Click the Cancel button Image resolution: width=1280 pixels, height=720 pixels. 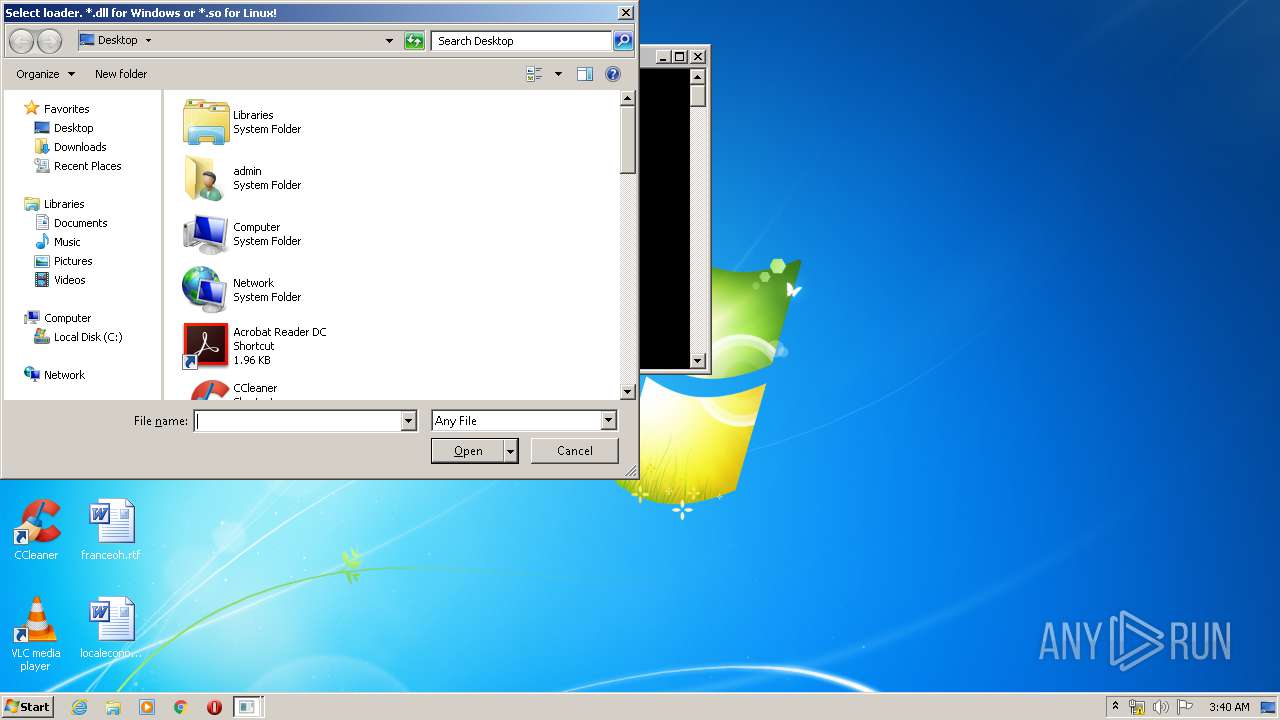574,451
